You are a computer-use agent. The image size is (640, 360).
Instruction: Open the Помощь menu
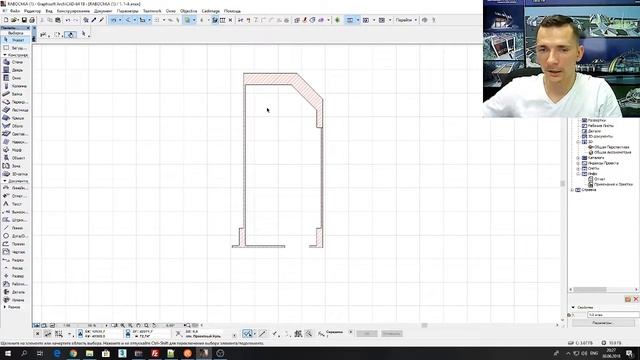[x=232, y=11]
